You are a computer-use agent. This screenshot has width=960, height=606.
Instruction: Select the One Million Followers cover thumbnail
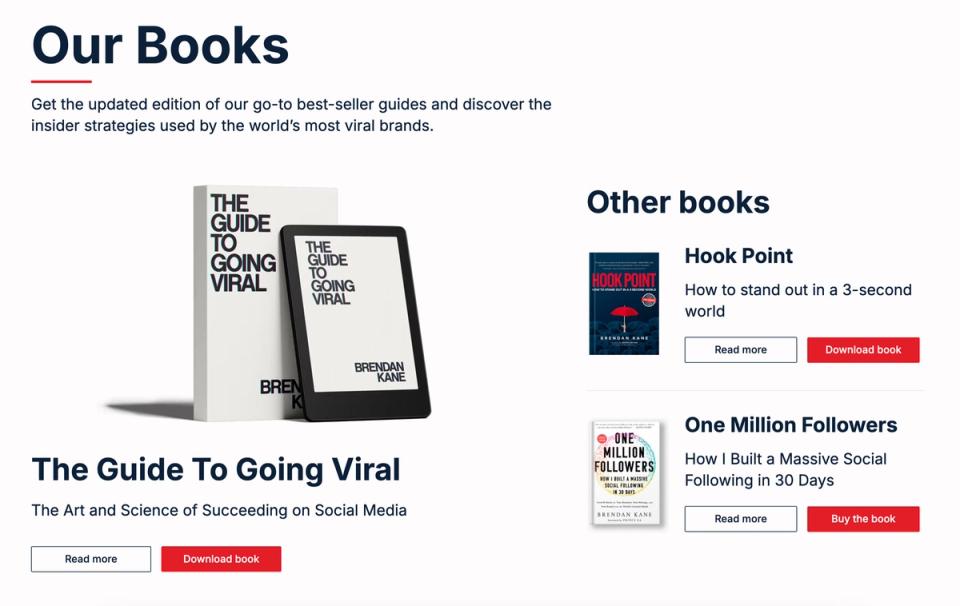pyautogui.click(x=626, y=473)
